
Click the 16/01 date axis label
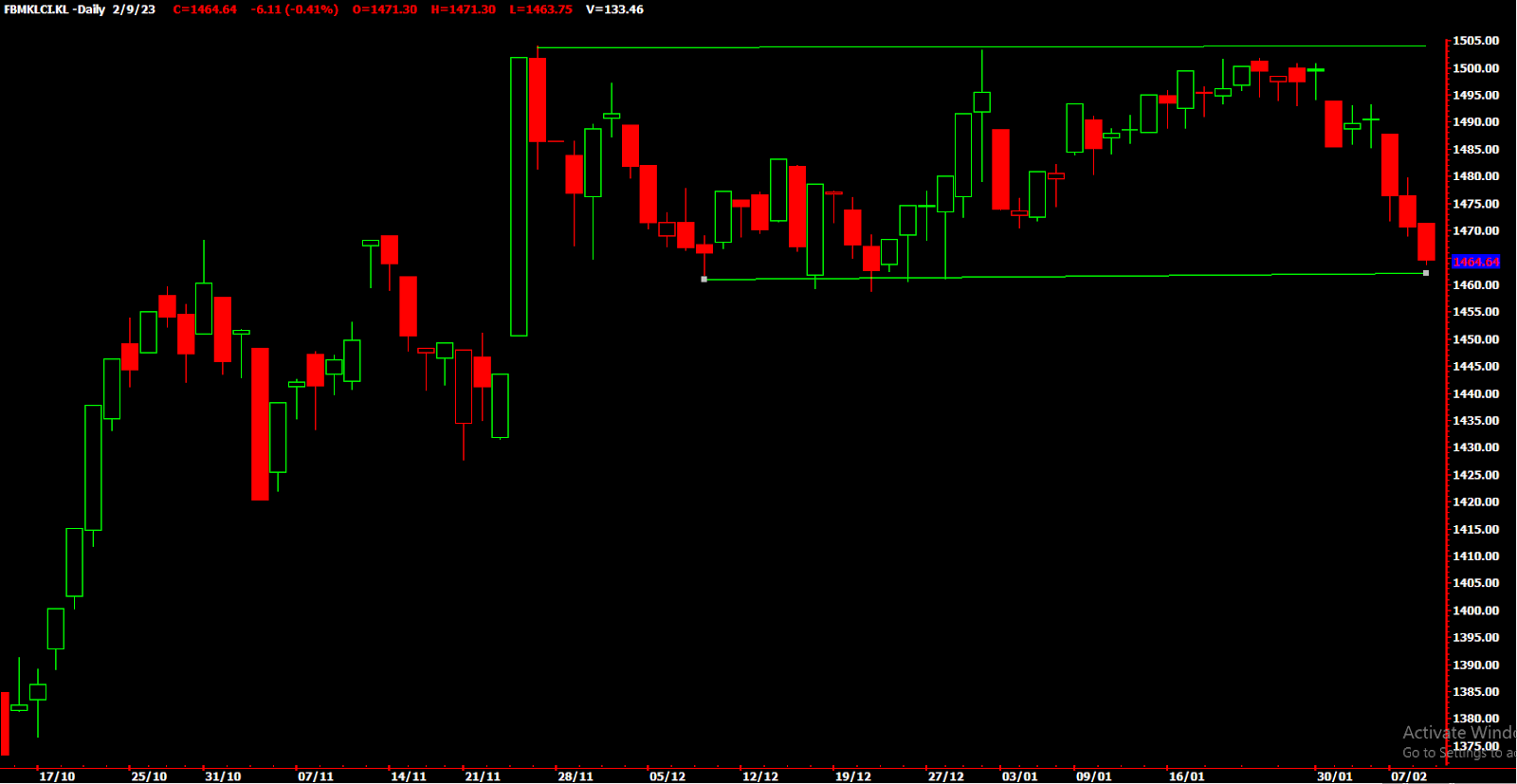click(1187, 776)
